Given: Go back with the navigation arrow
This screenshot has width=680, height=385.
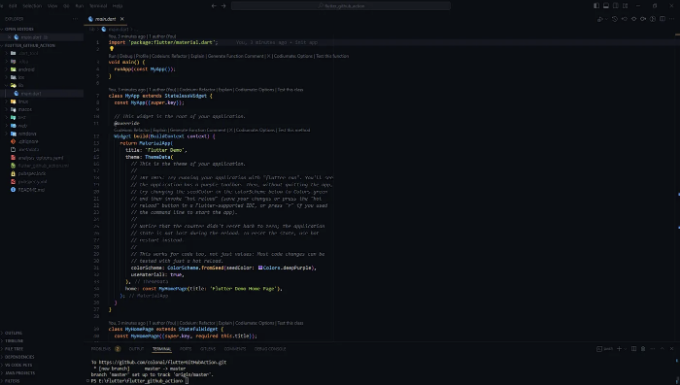Looking at the screenshot, I should pyautogui.click(x=214, y=6).
